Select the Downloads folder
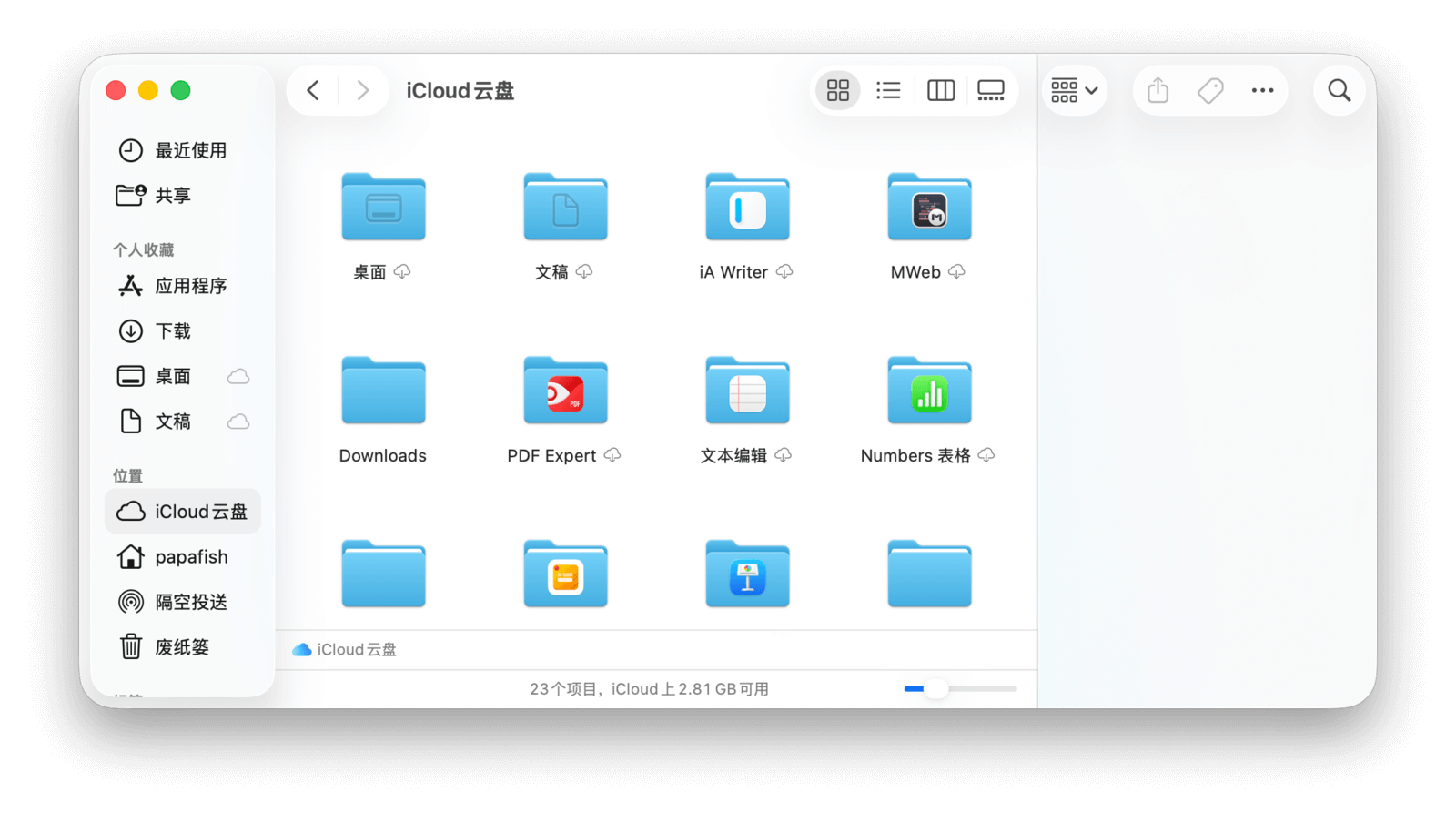The width and height of the screenshot is (1456, 813). (383, 391)
